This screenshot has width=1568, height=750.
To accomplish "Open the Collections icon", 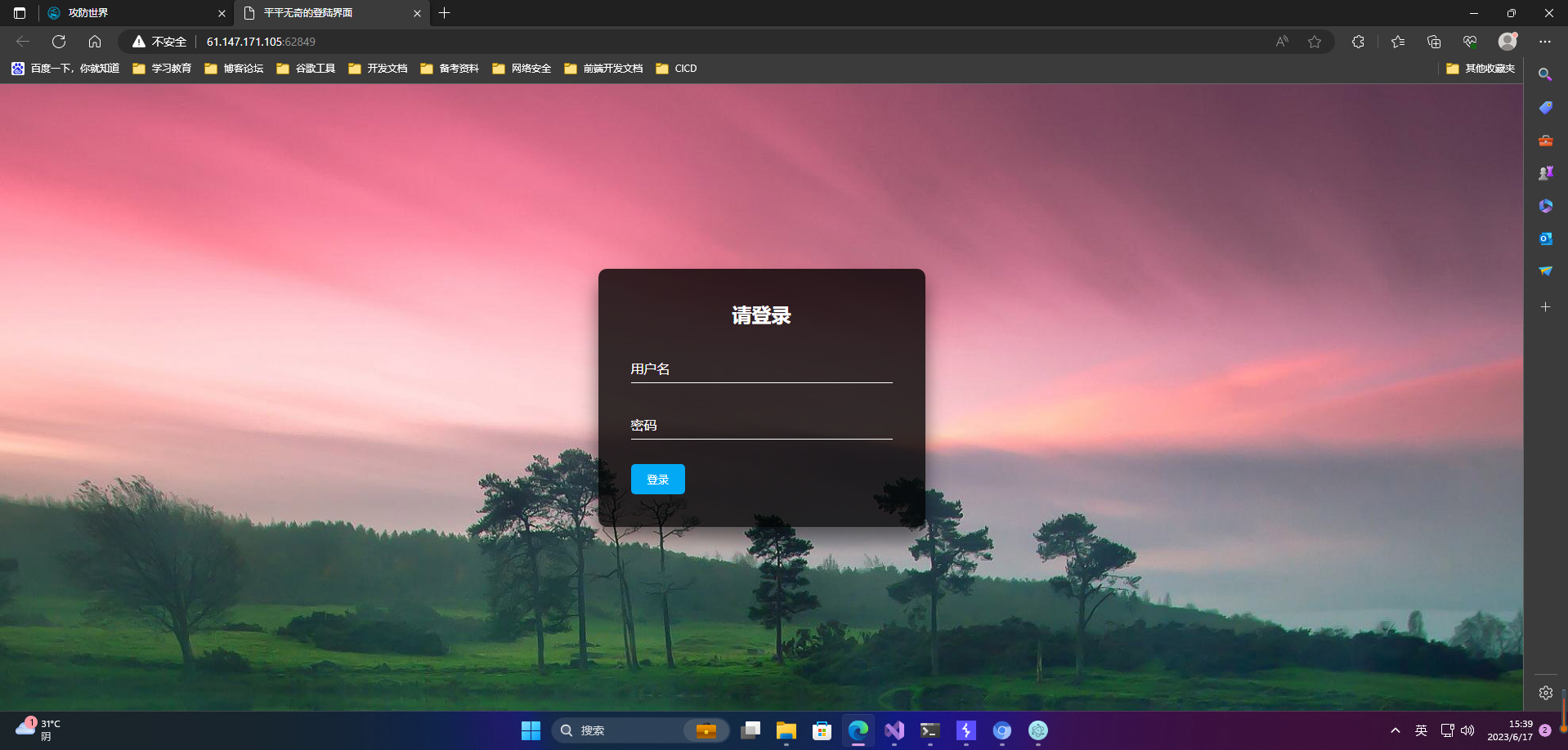I will tap(1434, 42).
